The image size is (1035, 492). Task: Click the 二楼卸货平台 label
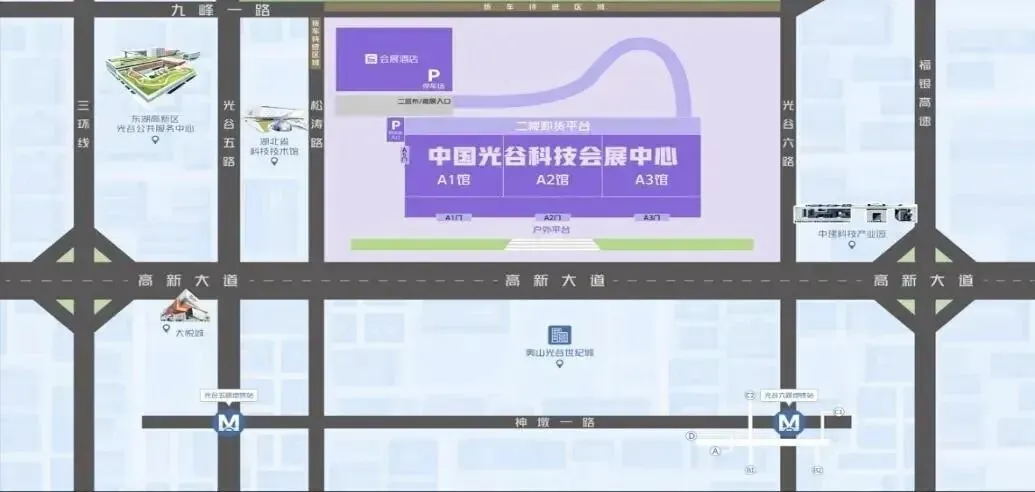point(552,126)
